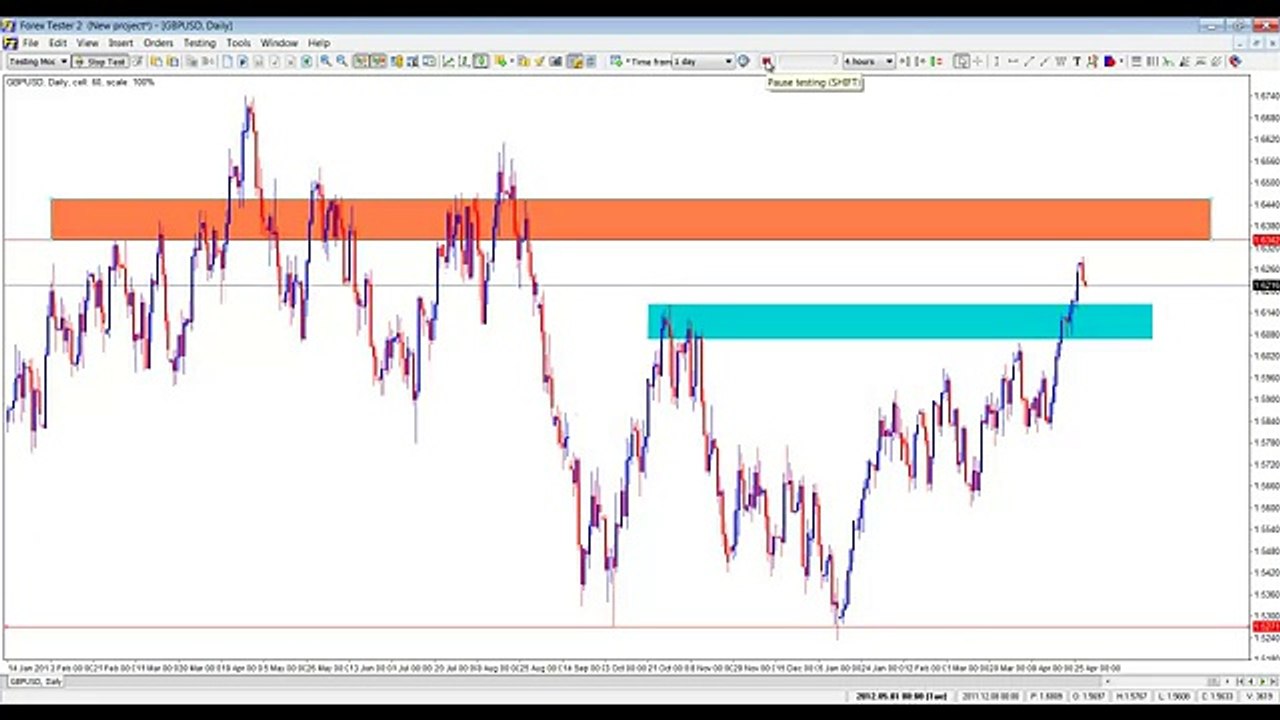Open the Help menu

coord(319,43)
